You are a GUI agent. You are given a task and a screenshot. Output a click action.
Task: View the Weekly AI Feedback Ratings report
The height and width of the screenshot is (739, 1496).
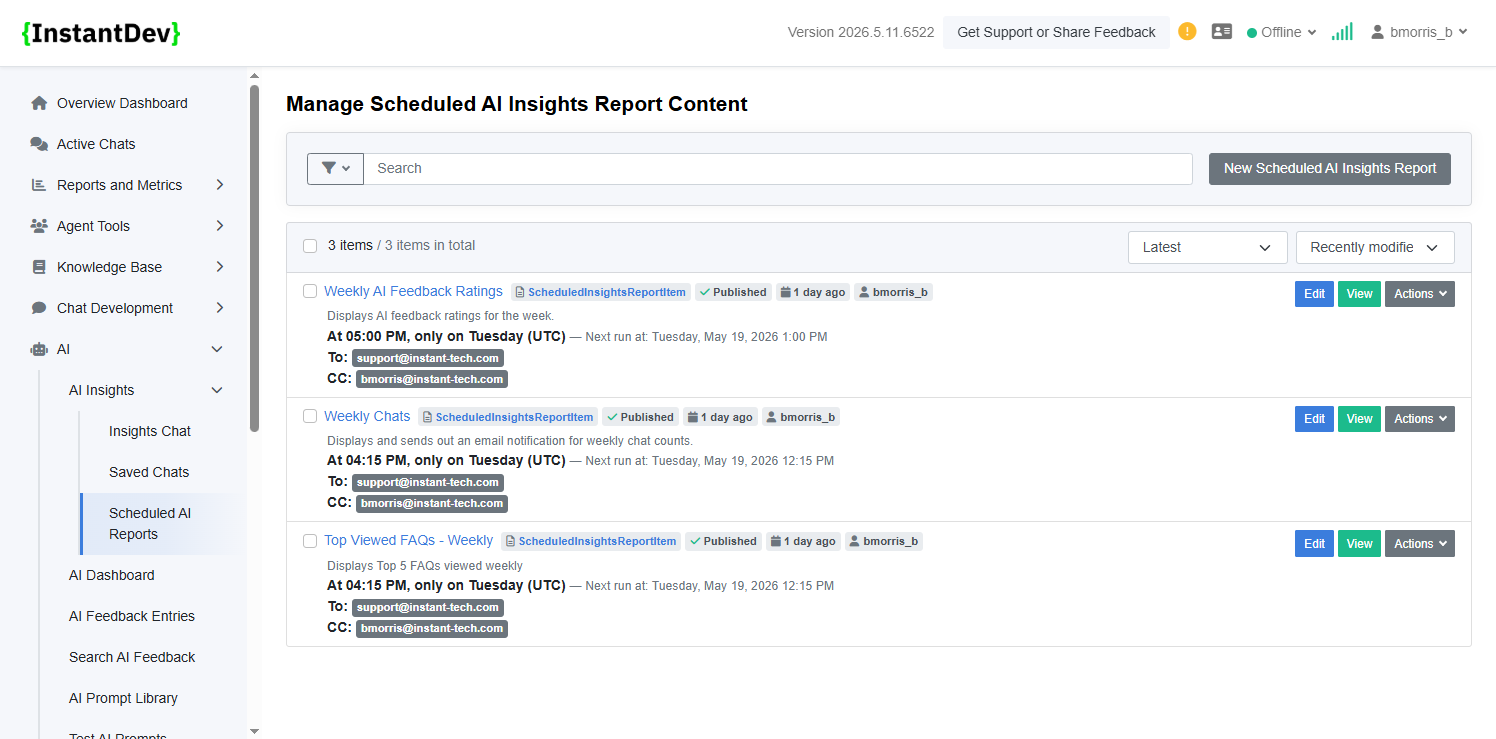coord(1359,294)
